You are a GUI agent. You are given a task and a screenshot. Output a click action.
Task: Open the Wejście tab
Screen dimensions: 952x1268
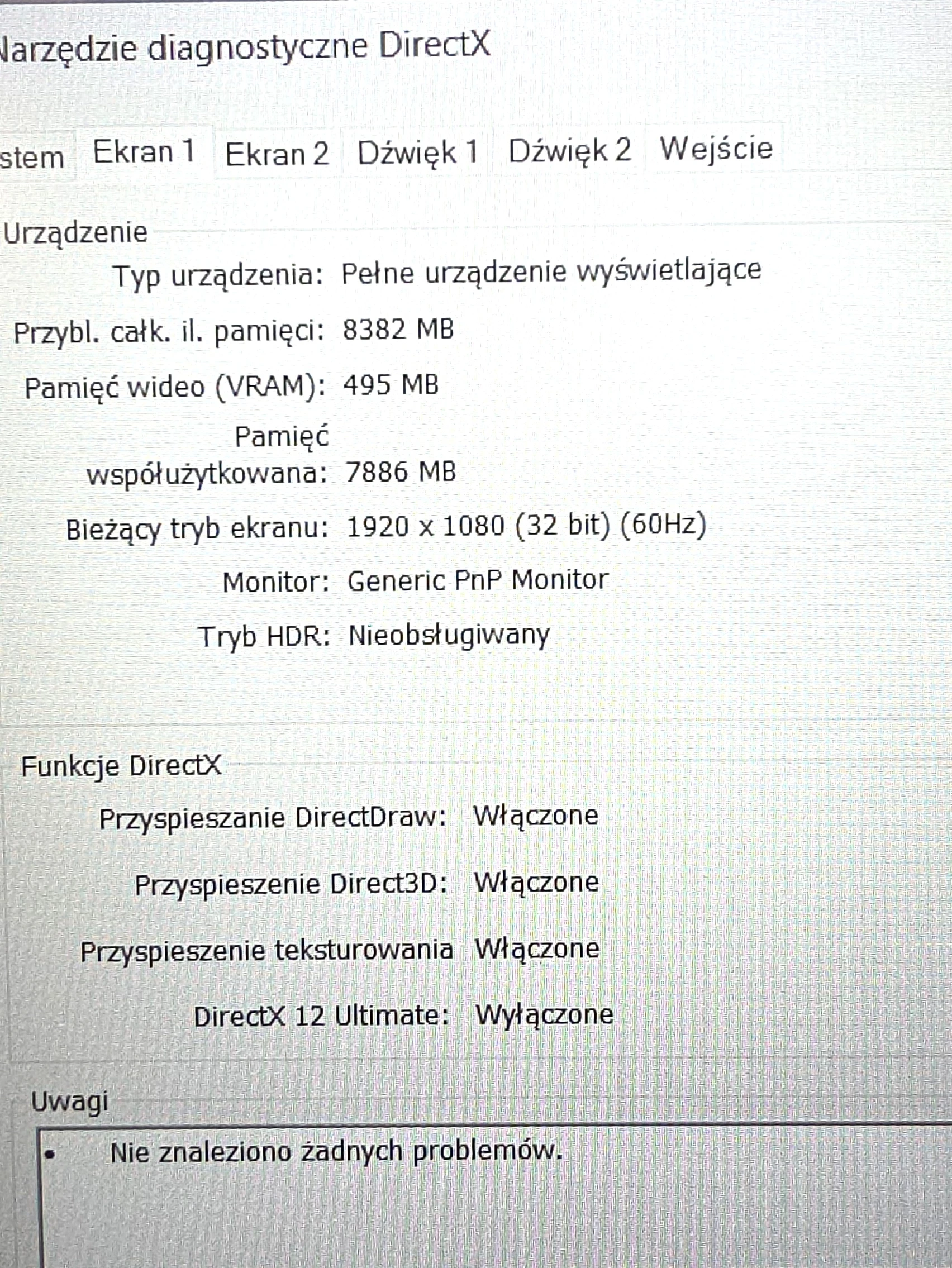[716, 149]
